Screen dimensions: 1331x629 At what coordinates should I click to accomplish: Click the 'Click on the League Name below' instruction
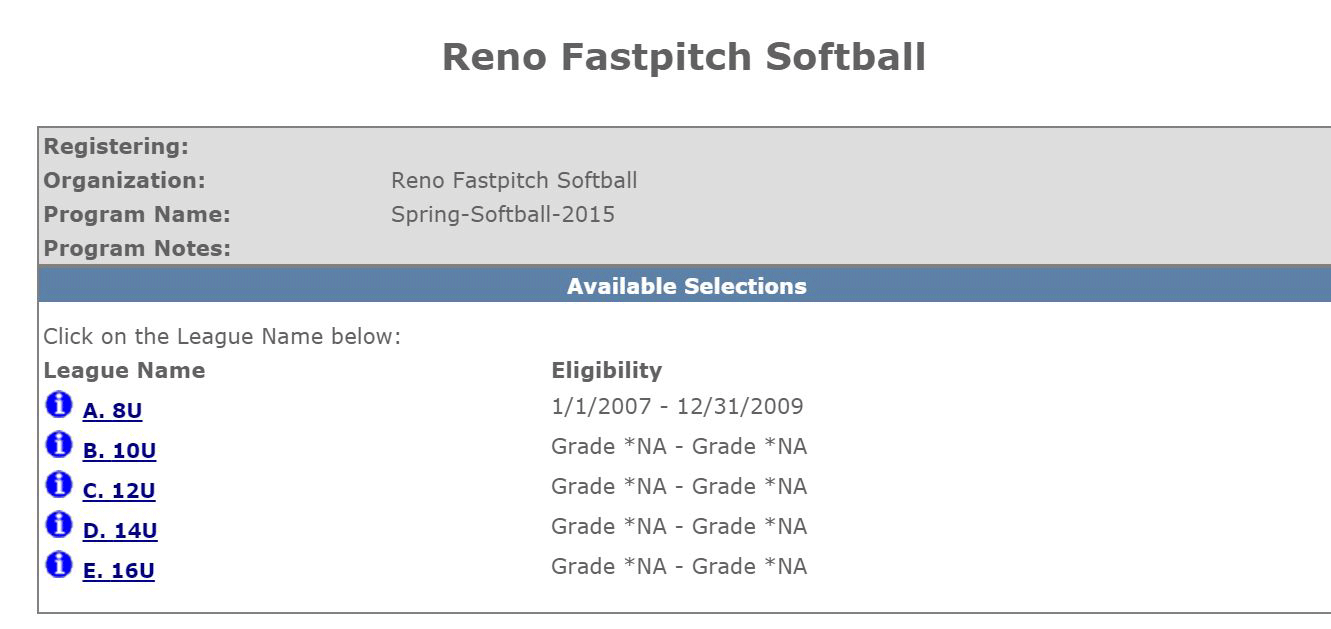pos(222,336)
